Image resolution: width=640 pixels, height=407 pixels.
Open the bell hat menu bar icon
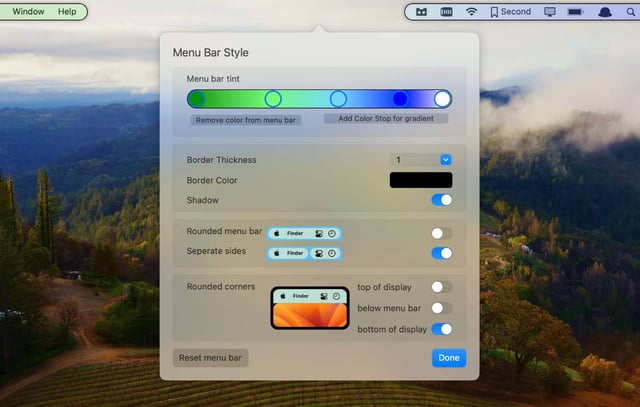tap(605, 12)
